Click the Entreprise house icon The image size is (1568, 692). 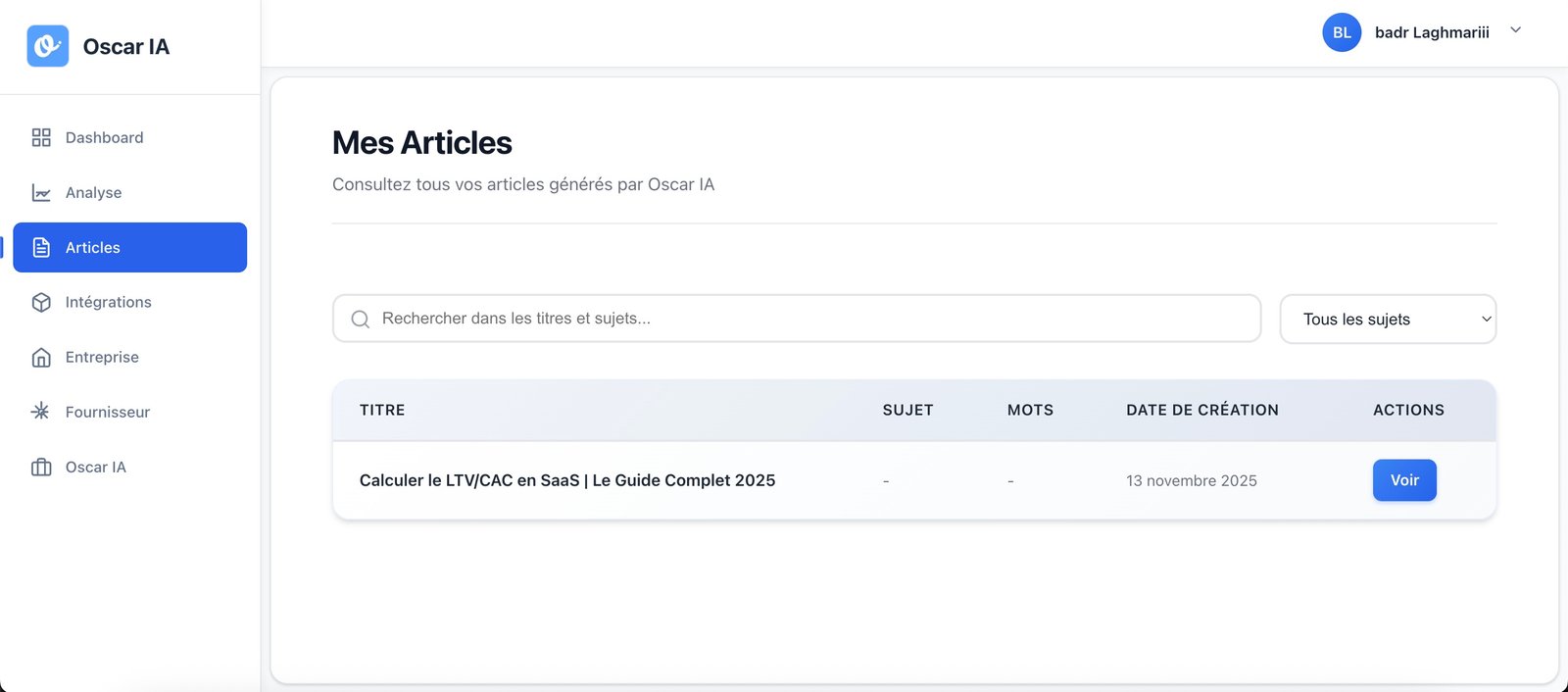[x=41, y=357]
